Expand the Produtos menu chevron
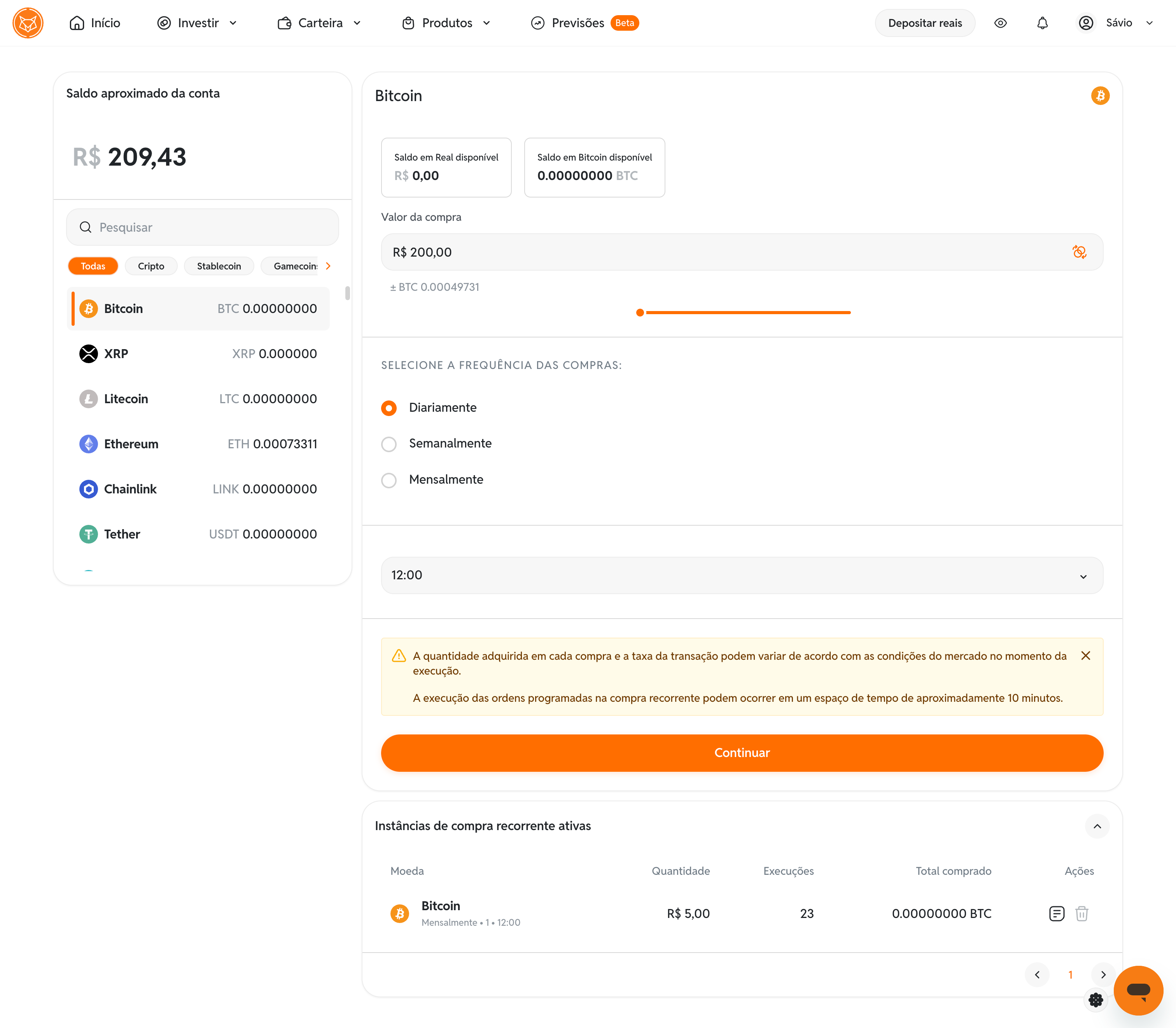Image resolution: width=1176 pixels, height=1028 pixels. [x=486, y=23]
